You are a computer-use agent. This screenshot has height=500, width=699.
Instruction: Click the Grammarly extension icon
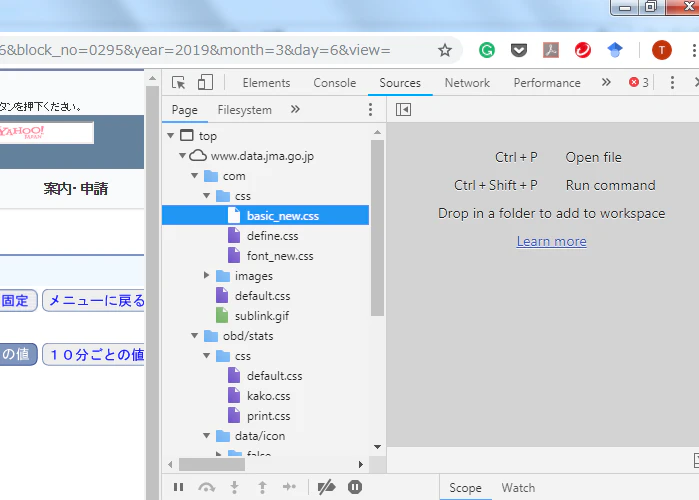(487, 50)
